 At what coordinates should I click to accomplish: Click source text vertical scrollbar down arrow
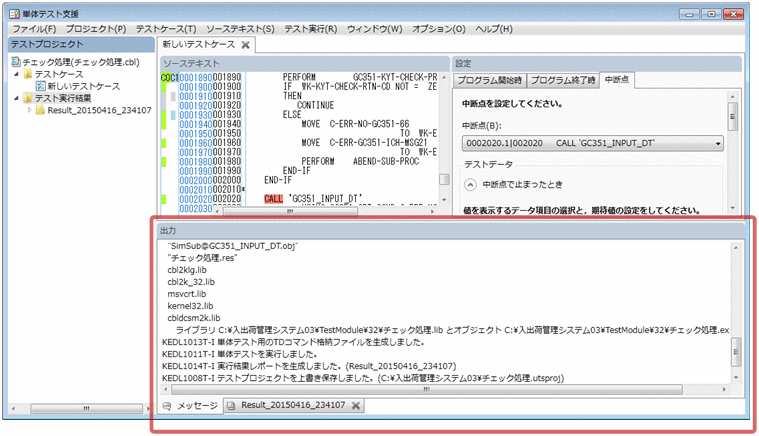tap(444, 200)
